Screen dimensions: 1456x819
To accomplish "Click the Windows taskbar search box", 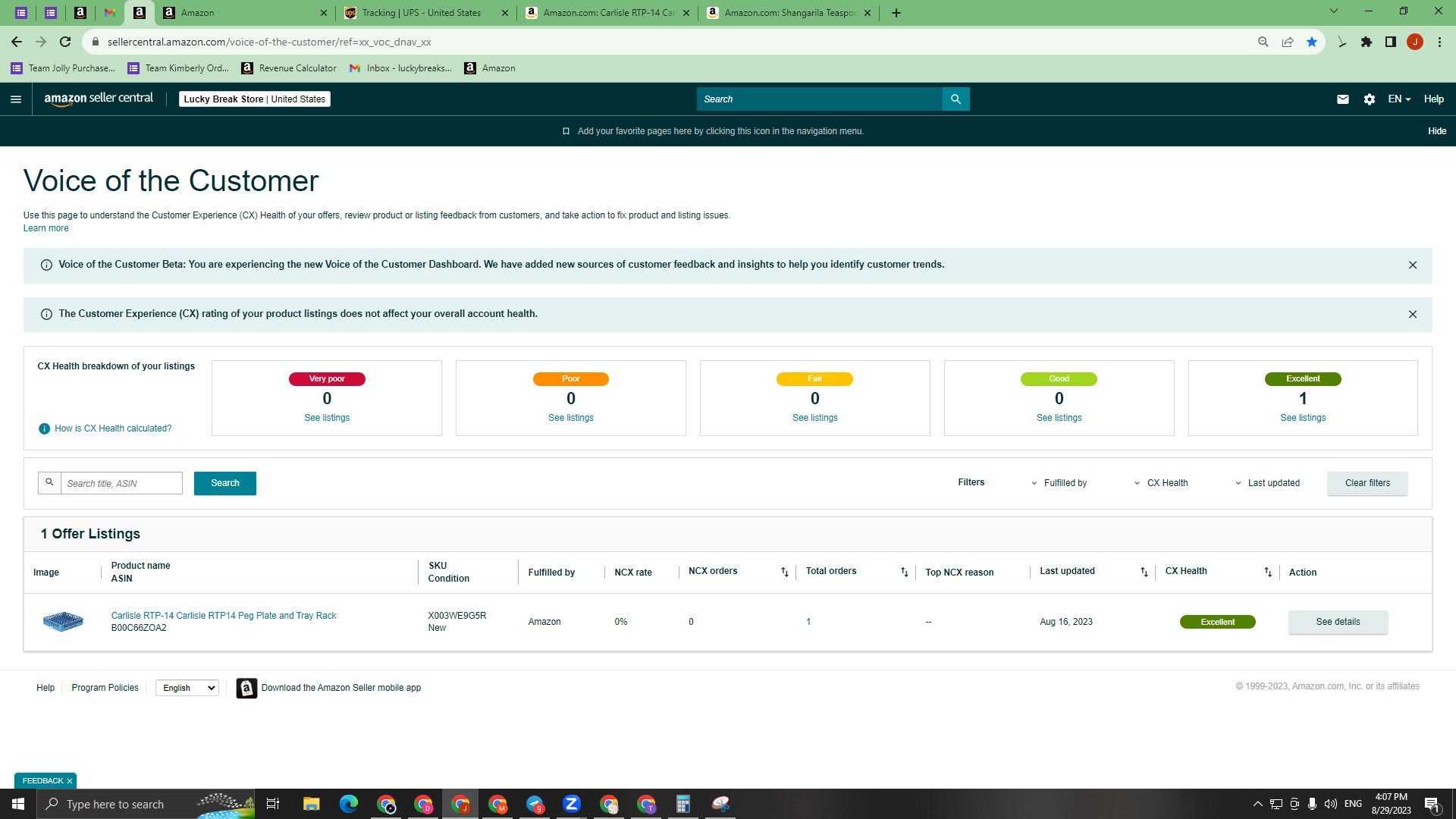I will pos(146,804).
